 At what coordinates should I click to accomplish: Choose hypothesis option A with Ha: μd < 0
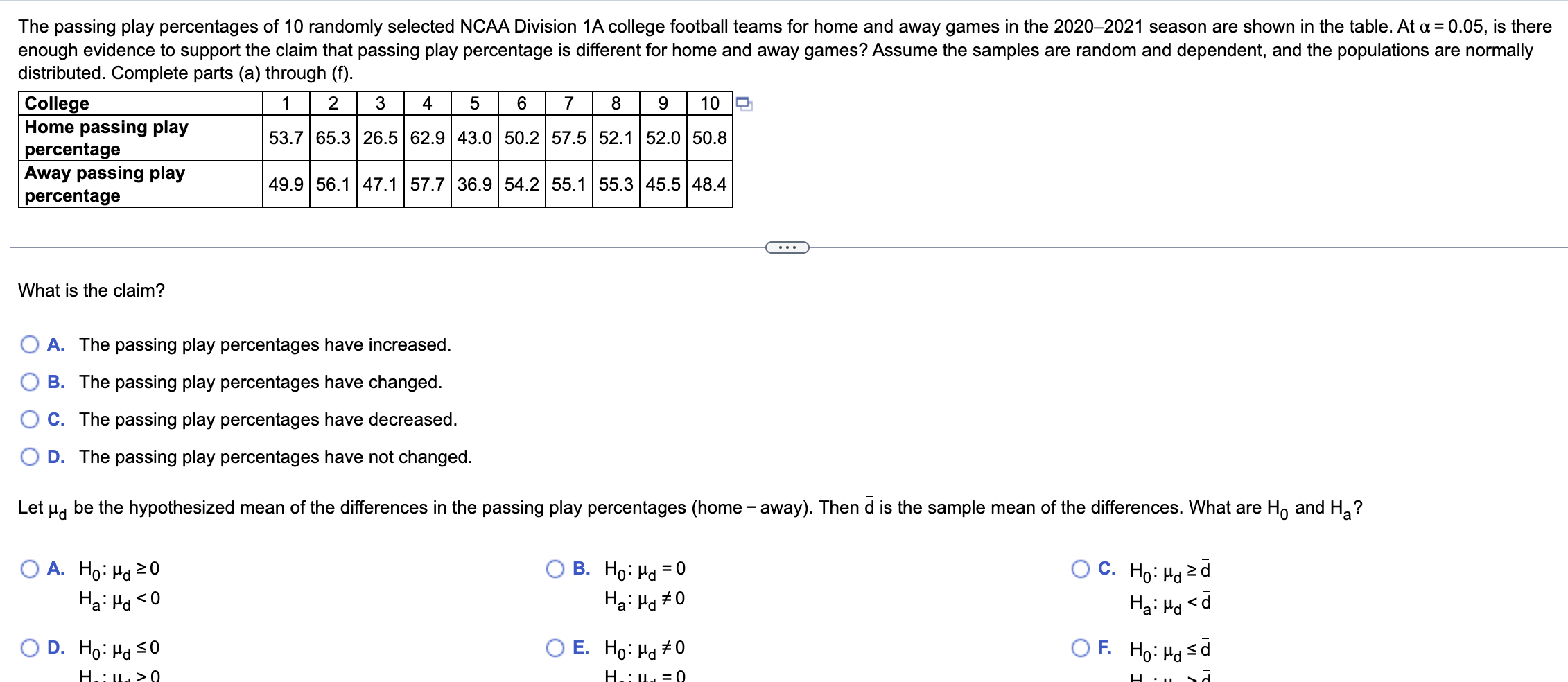29,568
